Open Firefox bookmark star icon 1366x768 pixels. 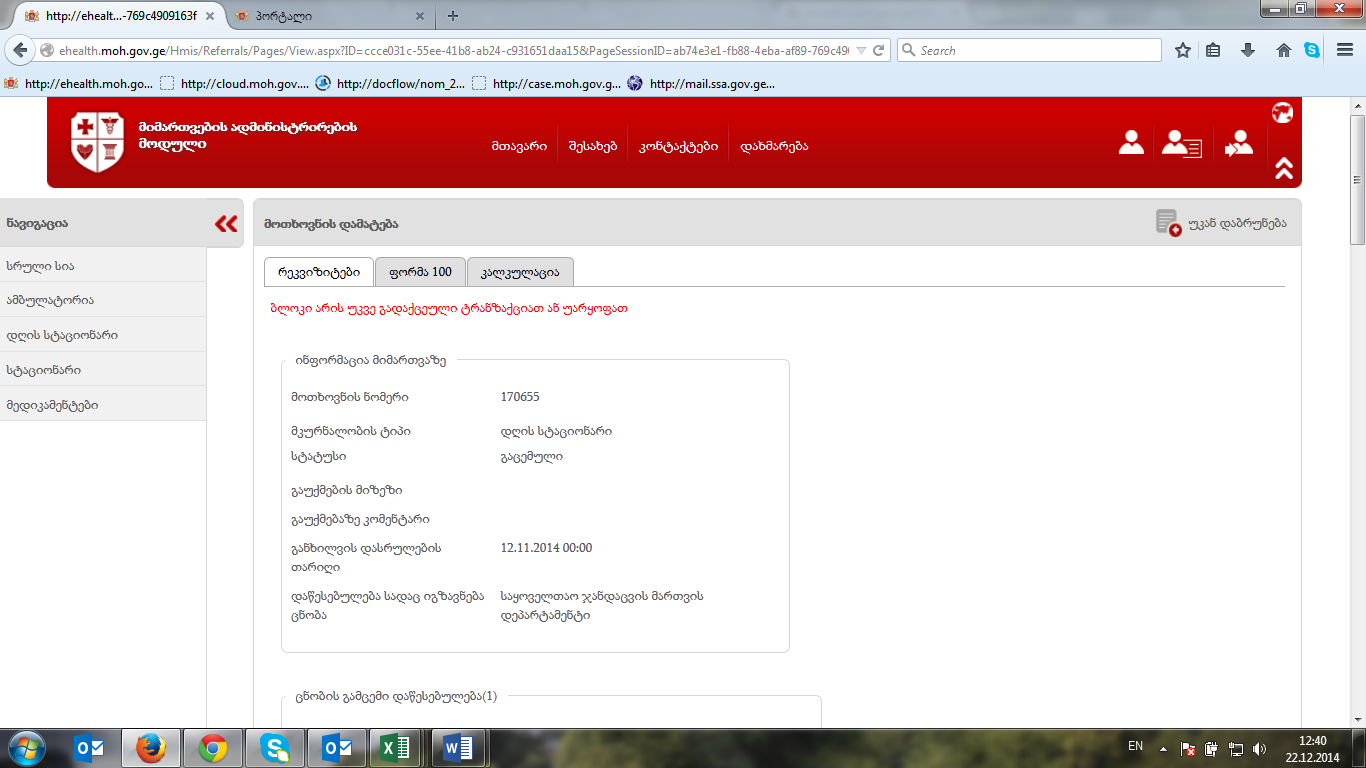coord(1183,50)
